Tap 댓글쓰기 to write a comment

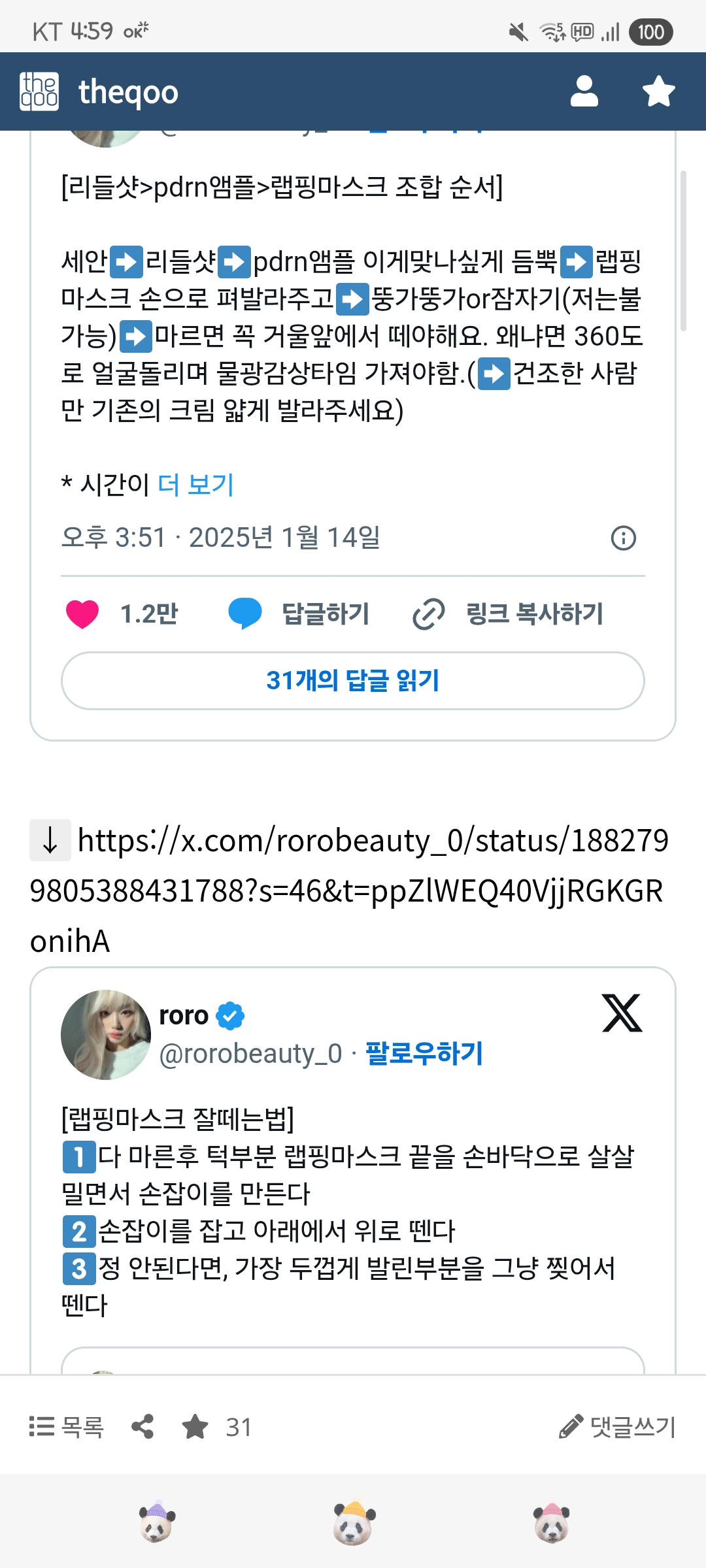(x=618, y=1427)
